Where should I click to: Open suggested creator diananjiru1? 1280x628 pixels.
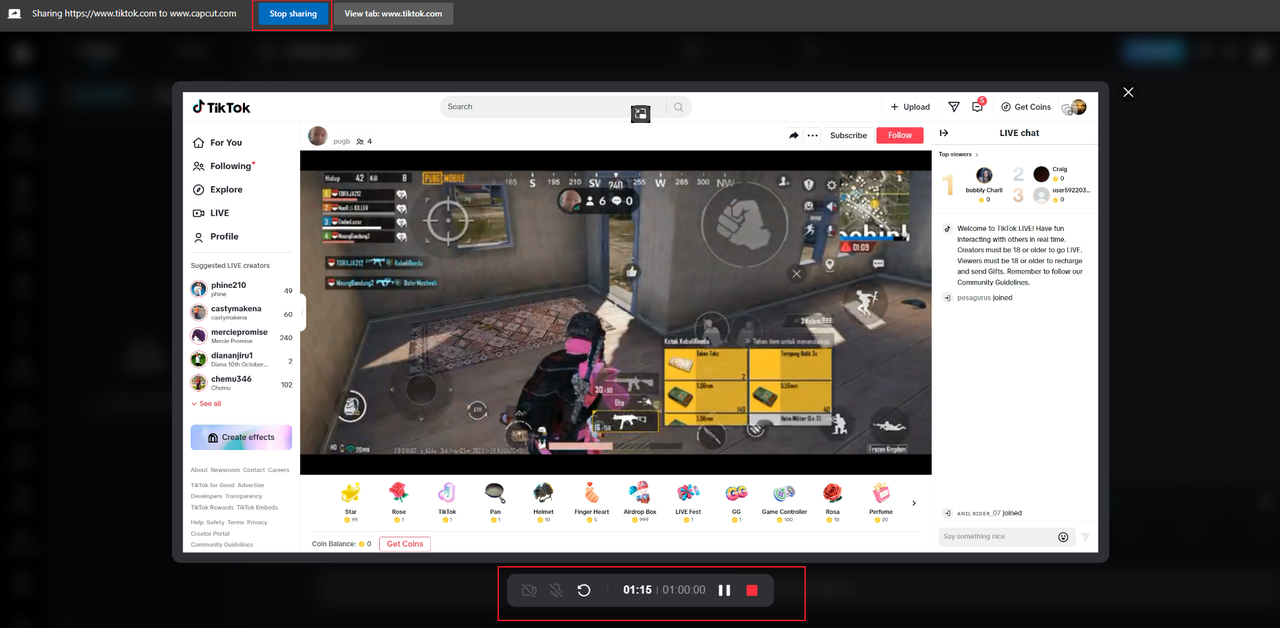[x=242, y=359]
